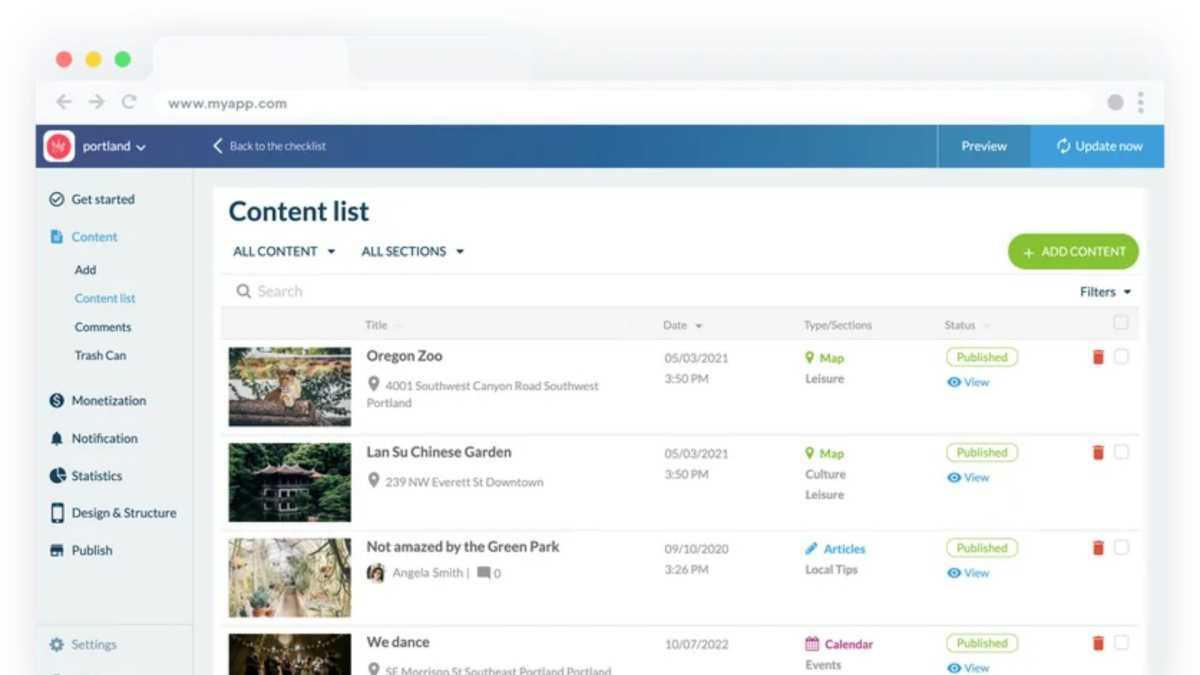Click the Design & Structure phone icon
Image resolution: width=1200 pixels, height=675 pixels.
pos(57,513)
